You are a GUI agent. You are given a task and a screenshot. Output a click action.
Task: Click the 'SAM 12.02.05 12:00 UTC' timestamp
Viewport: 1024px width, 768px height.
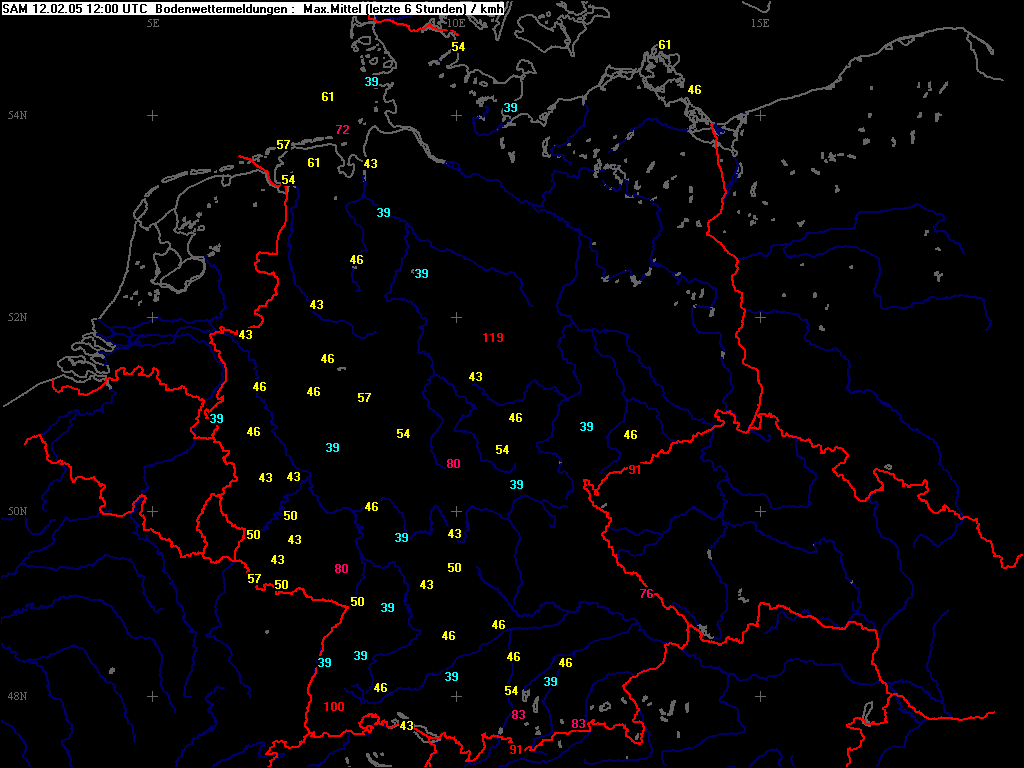[x=76, y=8]
